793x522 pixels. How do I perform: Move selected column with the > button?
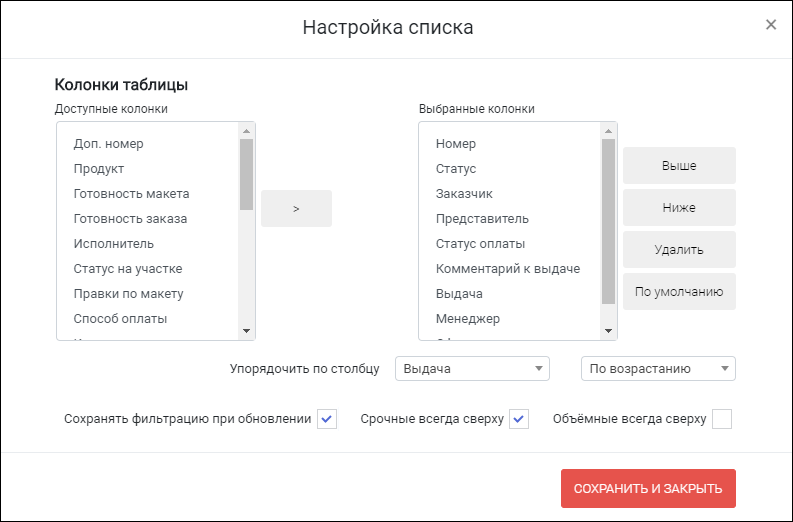[296, 208]
